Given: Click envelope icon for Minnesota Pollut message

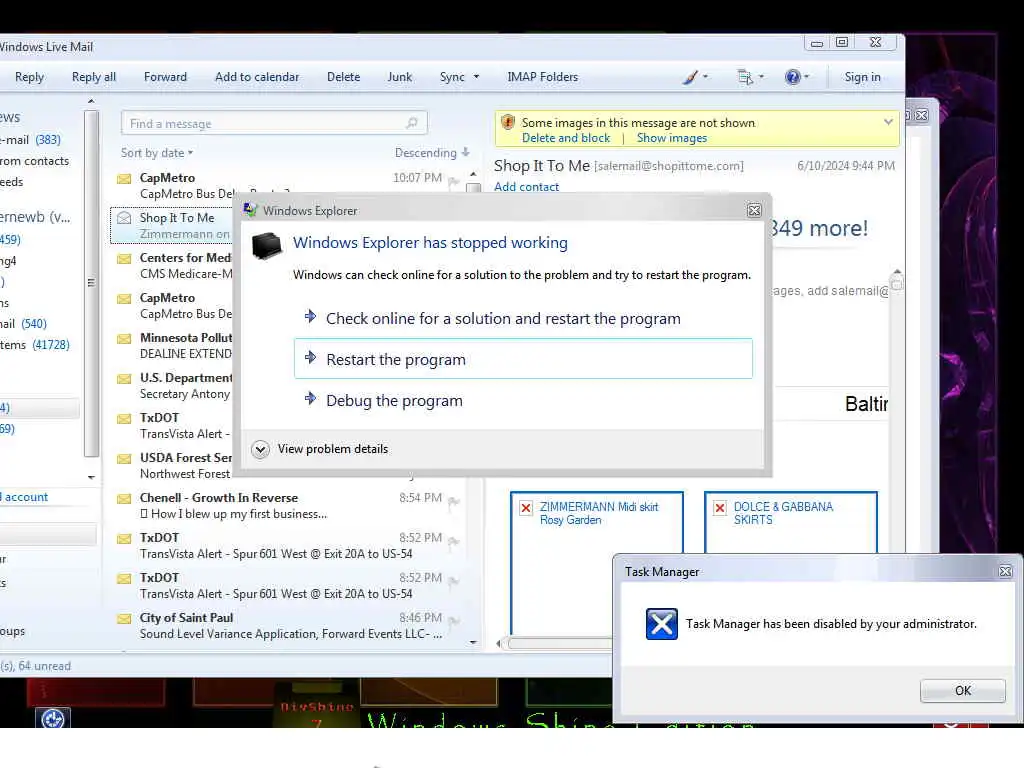Looking at the screenshot, I should (124, 338).
